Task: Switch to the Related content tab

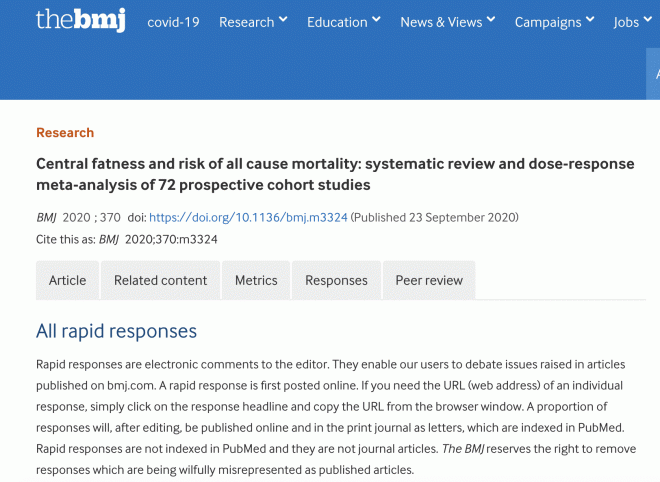Action: coord(160,280)
